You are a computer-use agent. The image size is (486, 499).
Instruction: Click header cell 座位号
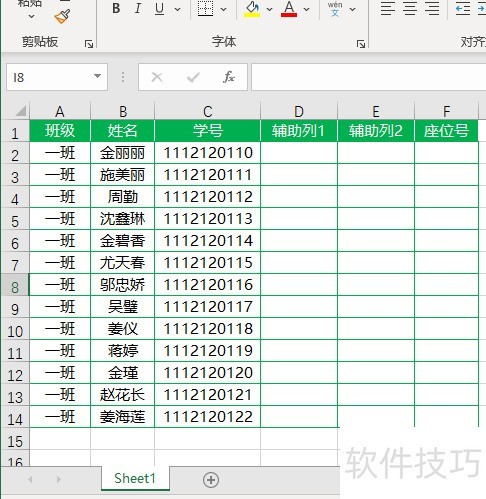(446, 131)
